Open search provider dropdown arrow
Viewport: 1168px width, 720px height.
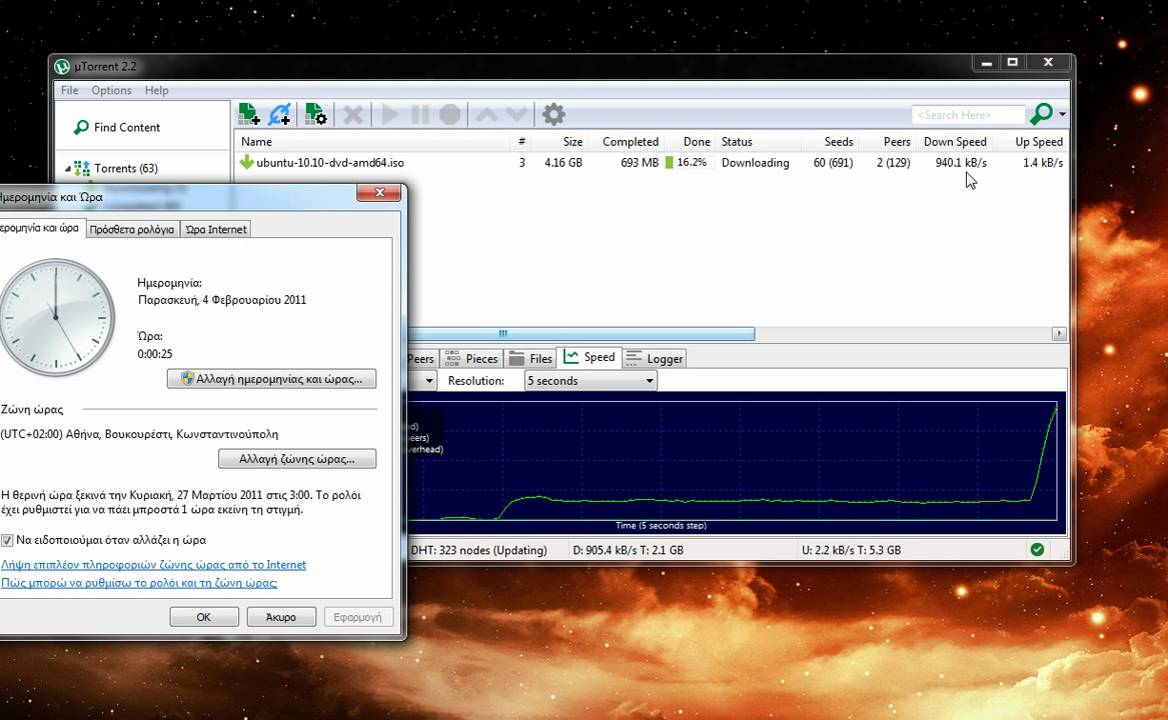pyautogui.click(x=1062, y=115)
